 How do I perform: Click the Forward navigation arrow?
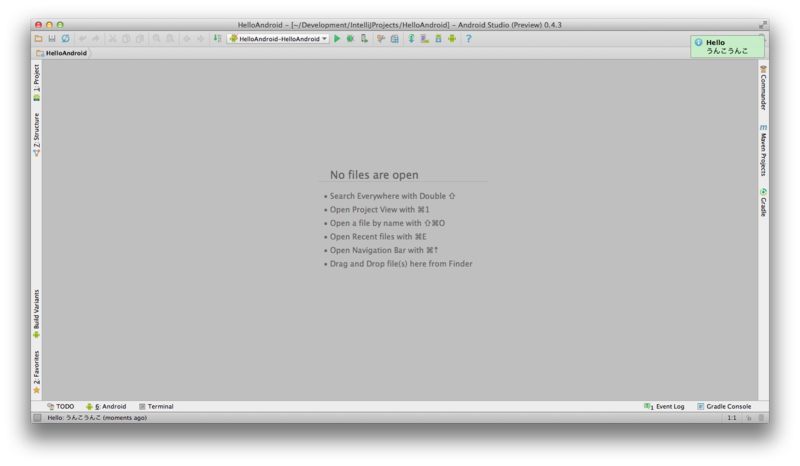(201, 39)
